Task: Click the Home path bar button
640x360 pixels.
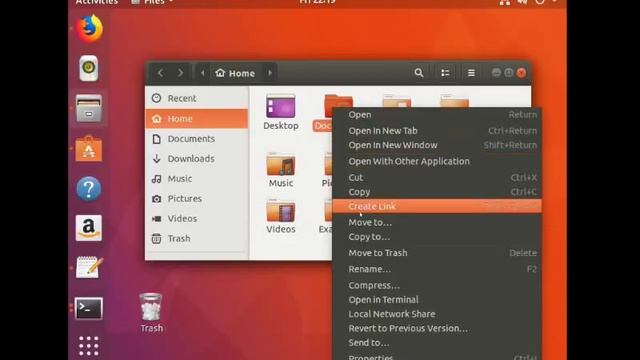Action: (x=236, y=73)
